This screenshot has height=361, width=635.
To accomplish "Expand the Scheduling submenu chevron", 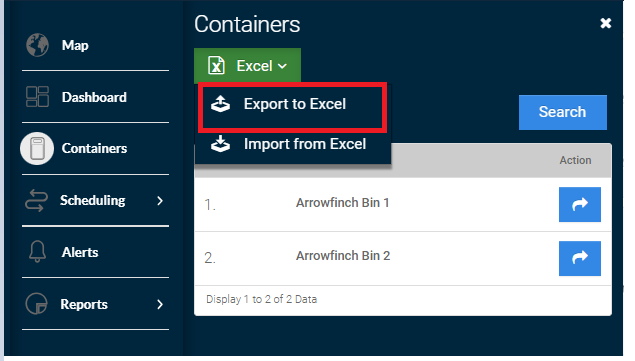I will [x=160, y=201].
